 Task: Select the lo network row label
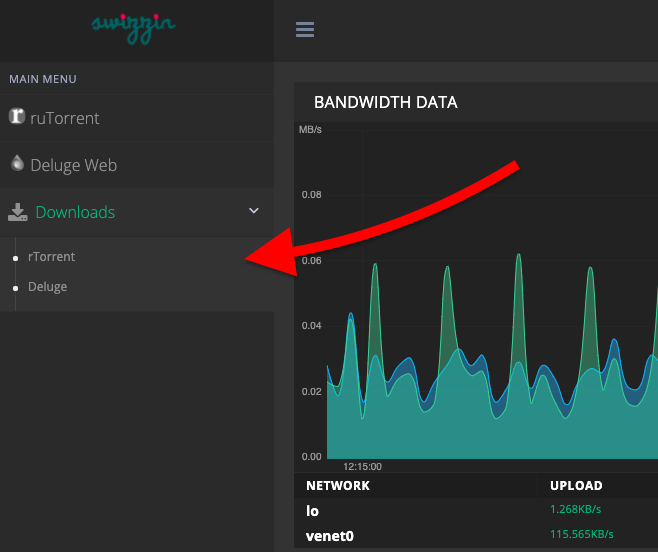312,511
